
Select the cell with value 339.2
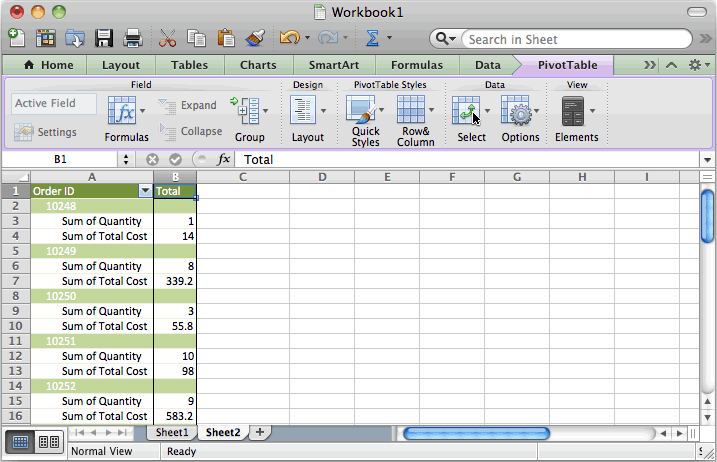pos(175,281)
